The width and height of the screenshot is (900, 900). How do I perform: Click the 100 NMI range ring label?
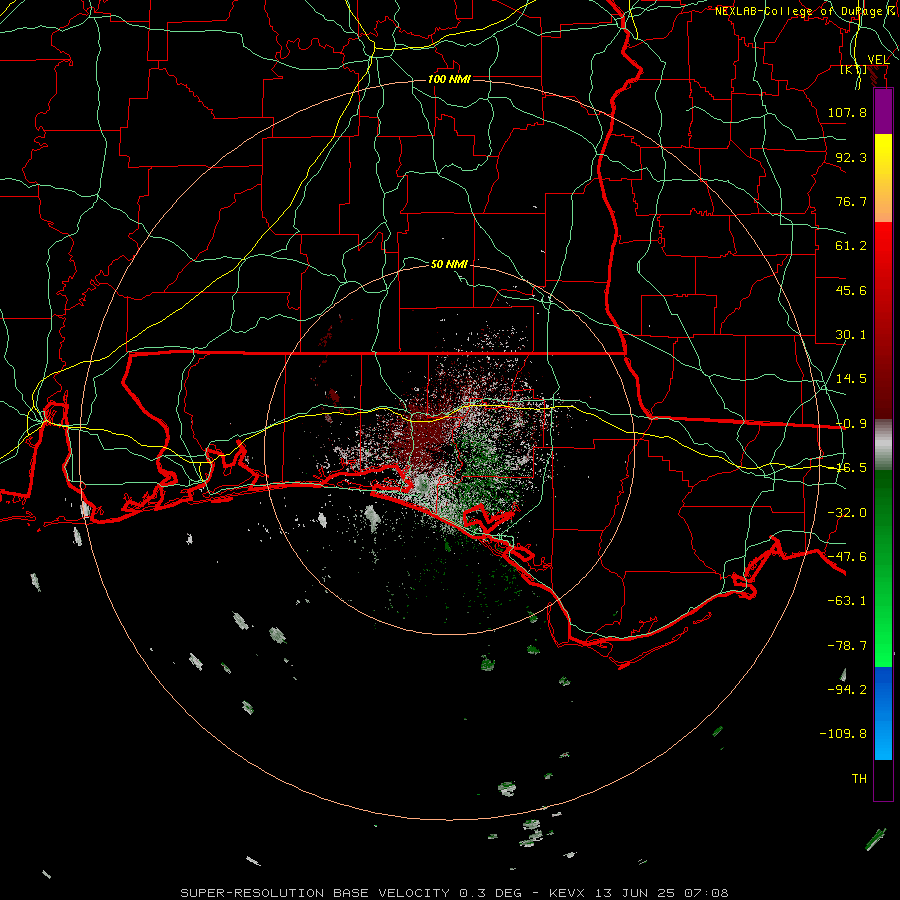(x=449, y=79)
